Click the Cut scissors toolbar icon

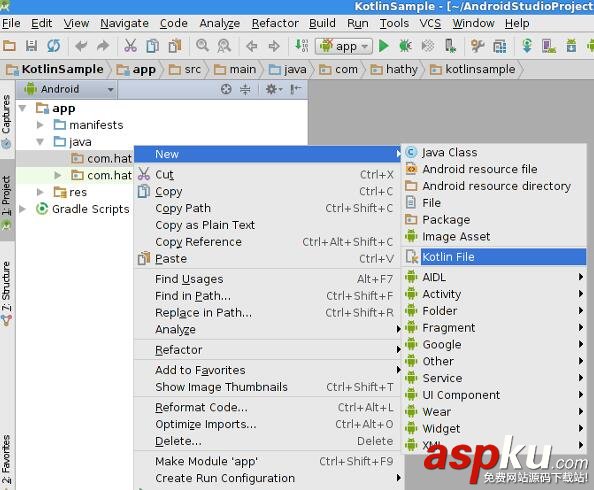click(x=130, y=46)
